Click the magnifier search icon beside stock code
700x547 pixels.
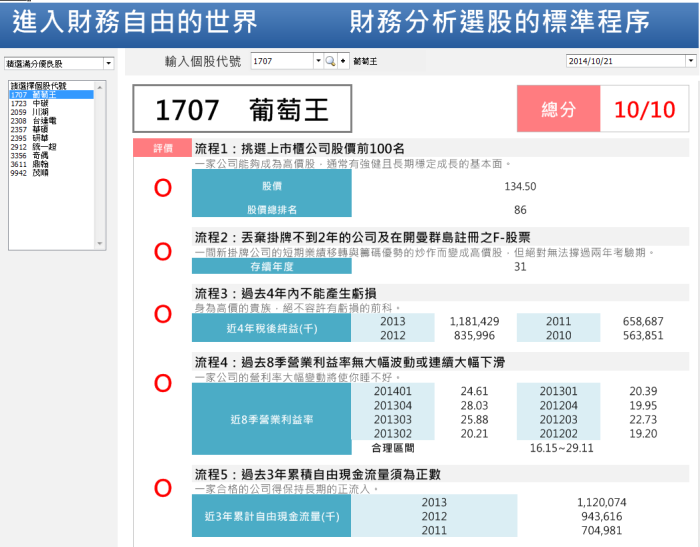pos(330,61)
